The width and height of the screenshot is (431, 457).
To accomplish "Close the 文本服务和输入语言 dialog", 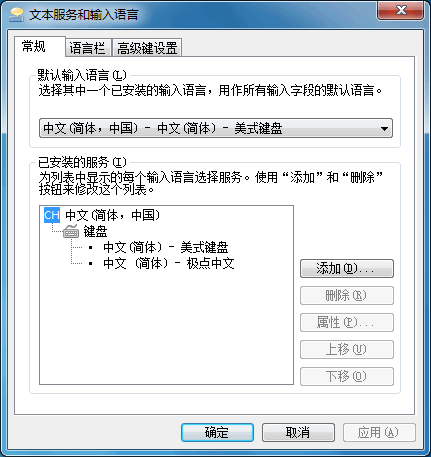I will point(401,10).
